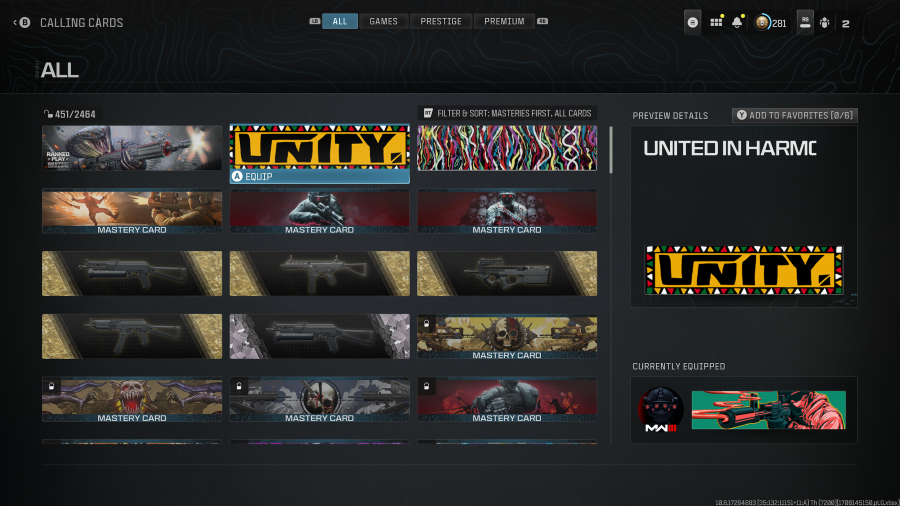Click the party count number 2
Screen dimensions: 900x506
click(845, 24)
